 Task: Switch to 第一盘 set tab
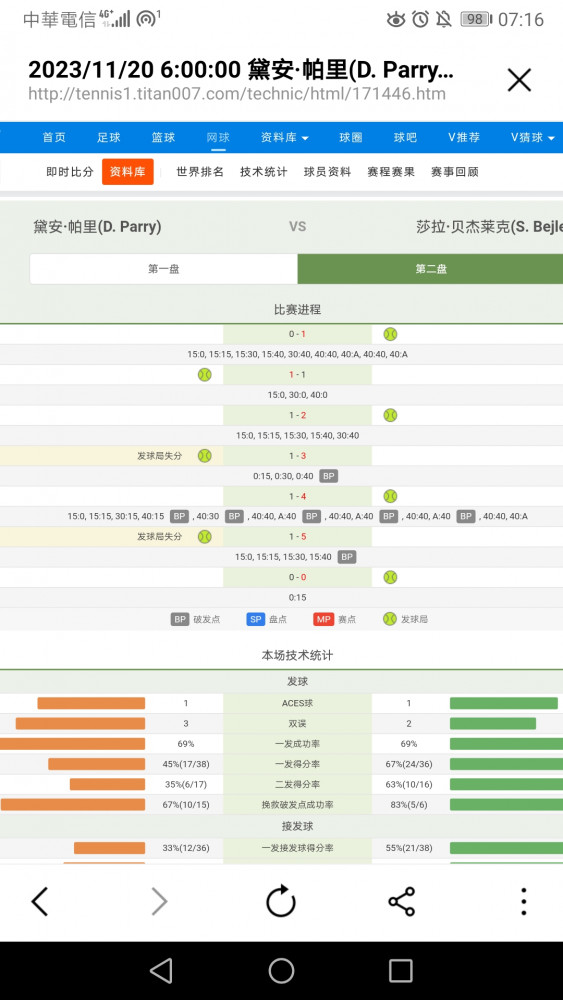[164, 269]
